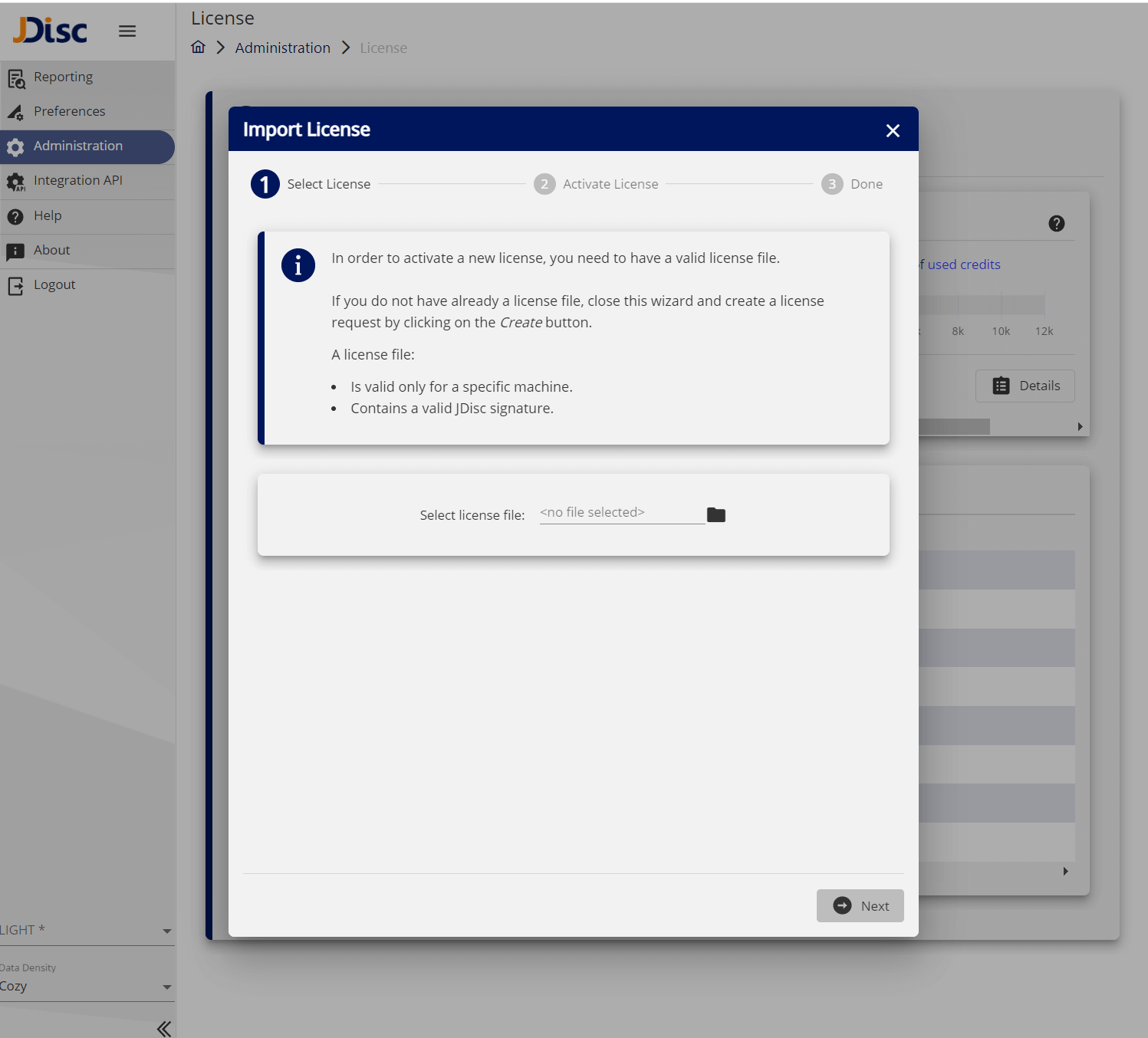1148x1038 pixels.
Task: Click the license file input field
Action: point(621,513)
